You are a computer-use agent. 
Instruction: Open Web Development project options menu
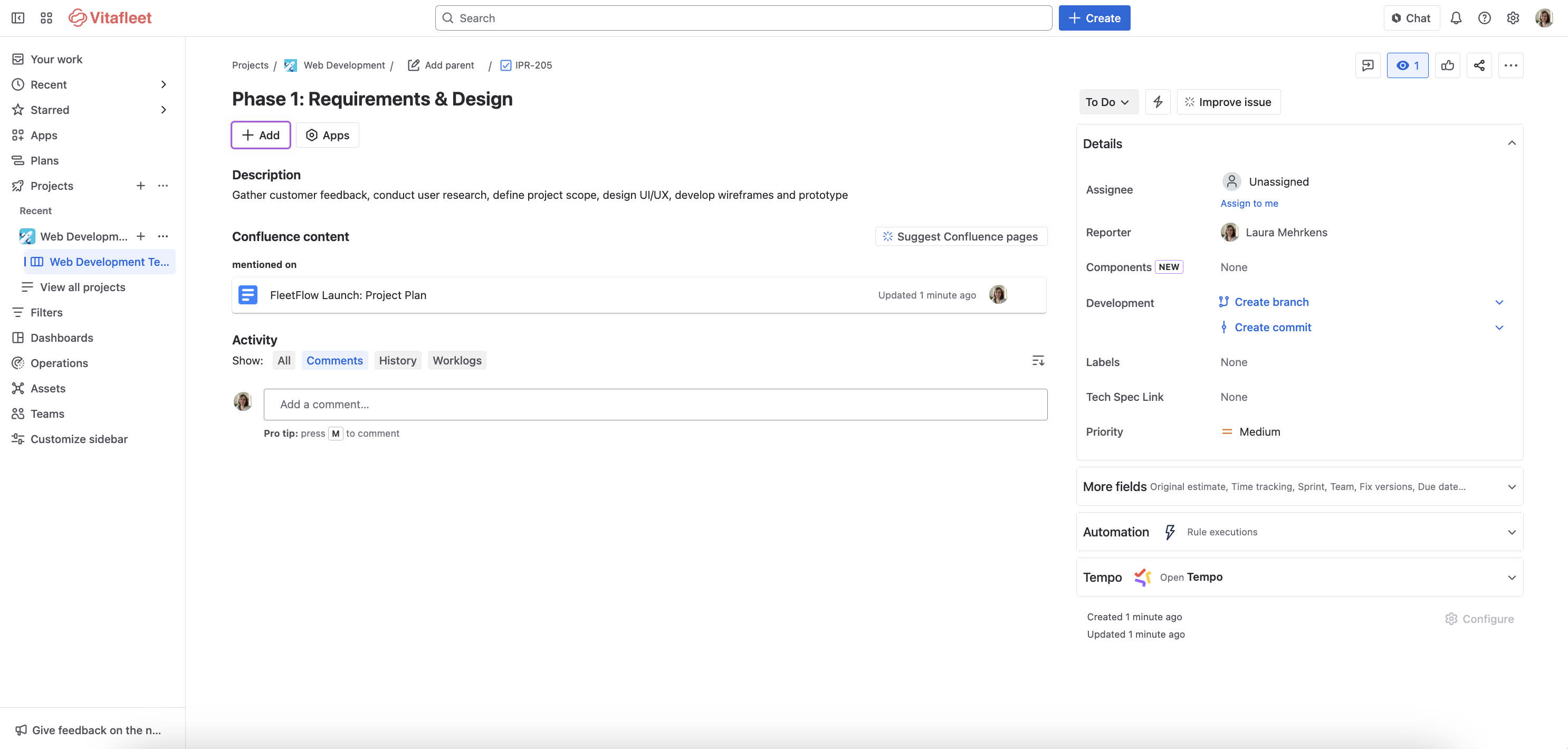(162, 236)
